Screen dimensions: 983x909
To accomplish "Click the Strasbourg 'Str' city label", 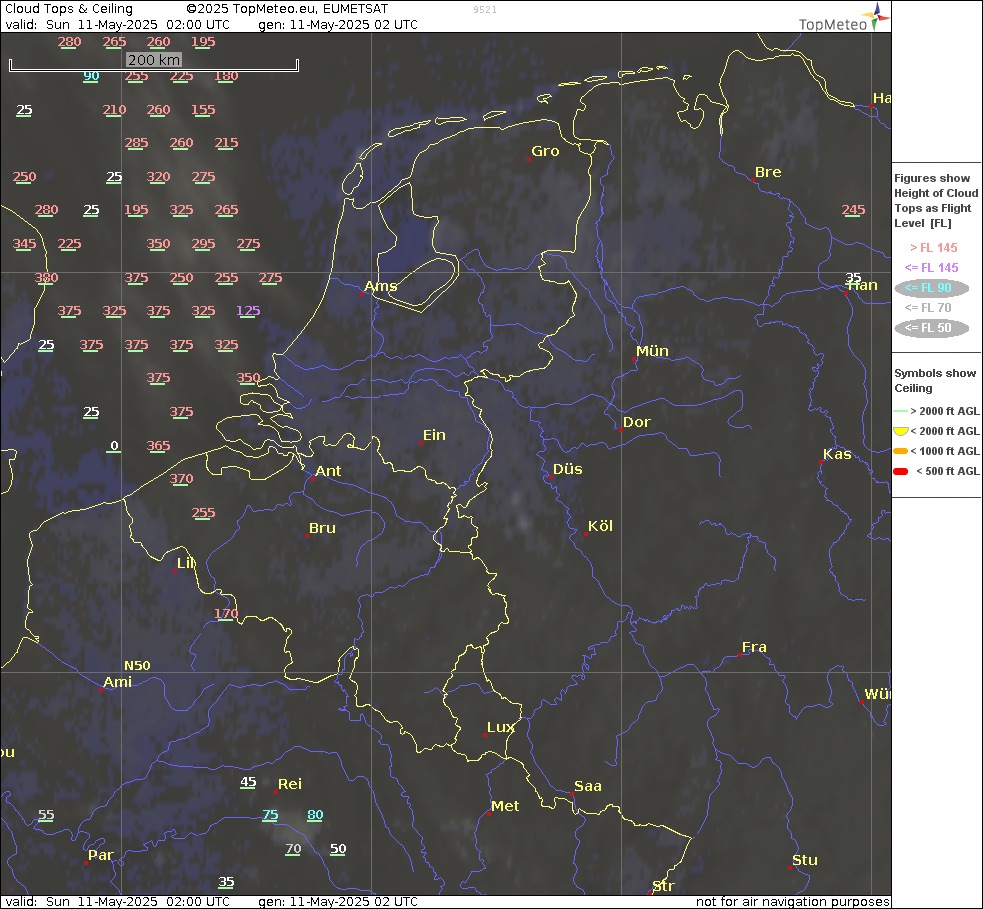I will pos(663,886).
